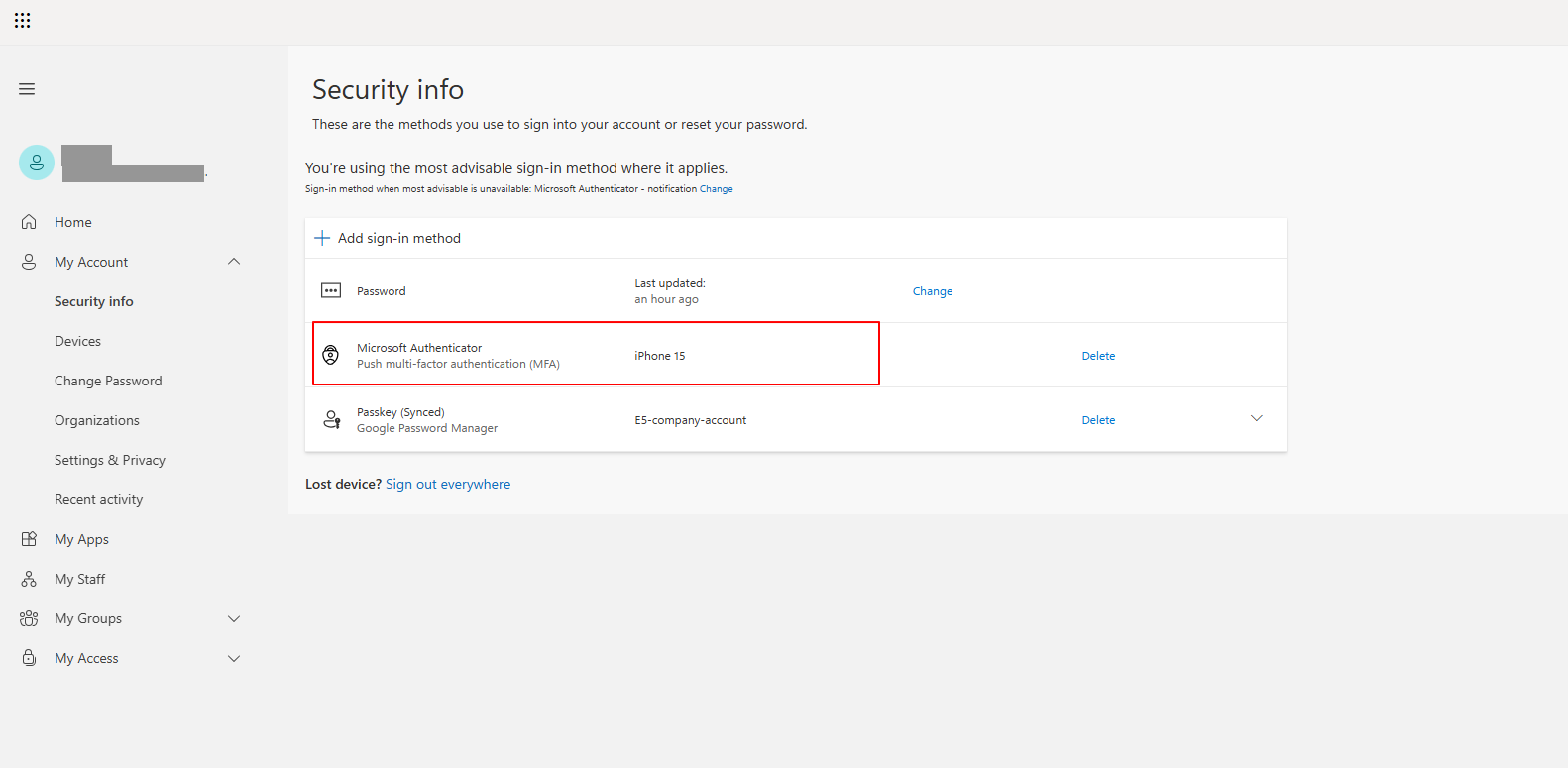This screenshot has width=1568, height=768.
Task: Click the Password row icon
Action: pos(331,291)
